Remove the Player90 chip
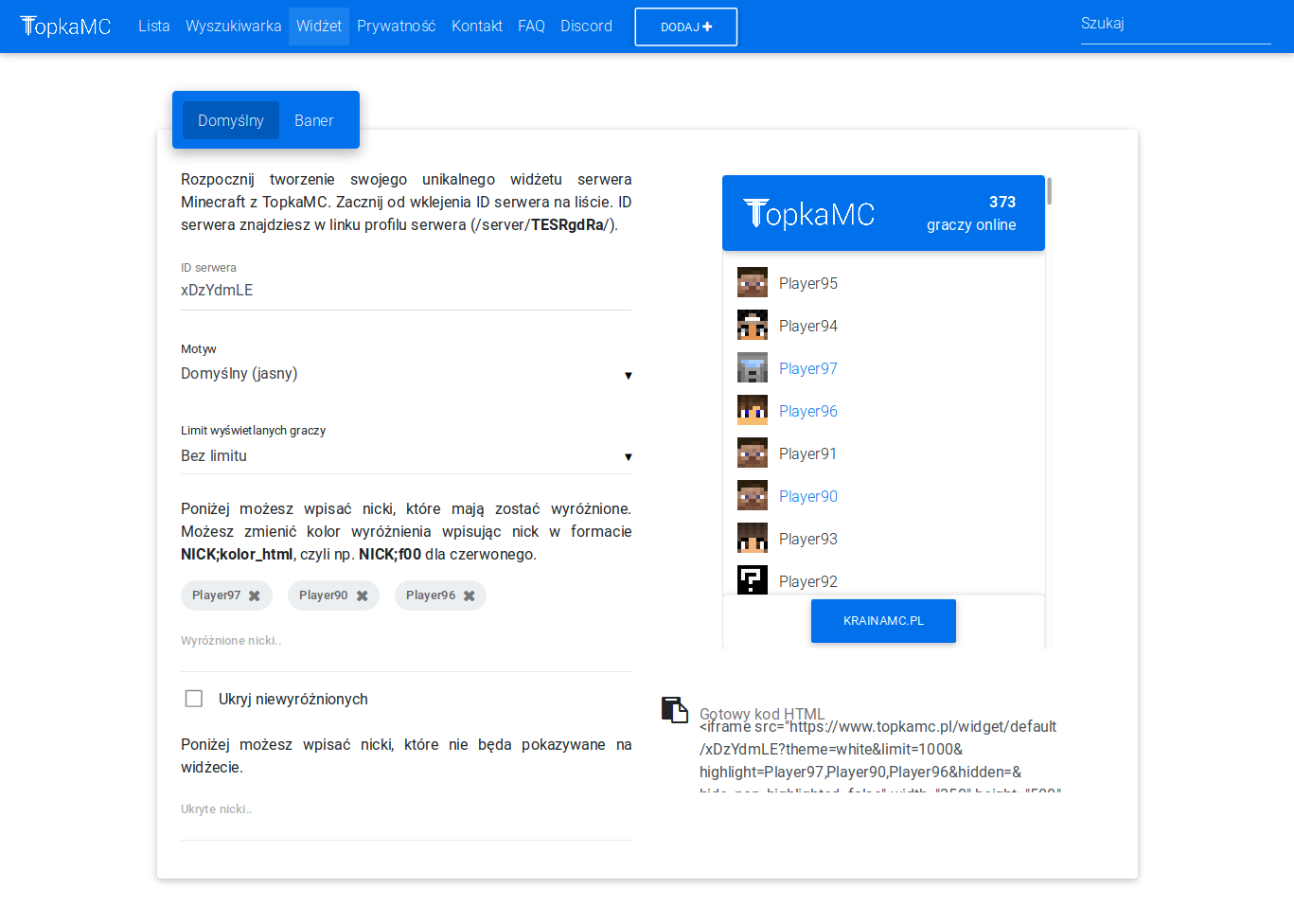 (x=362, y=595)
